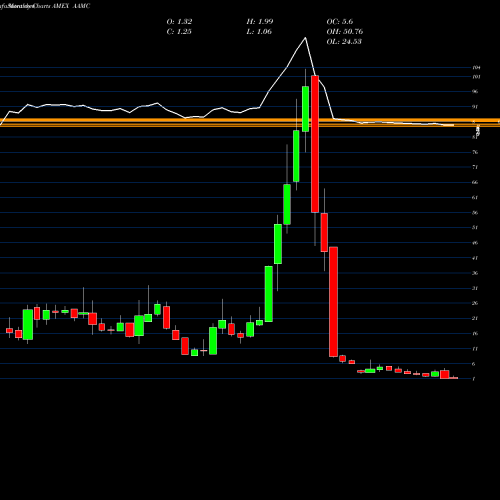Click the 31 price axis label
This screenshot has width=500, height=500.
[x=475, y=288]
